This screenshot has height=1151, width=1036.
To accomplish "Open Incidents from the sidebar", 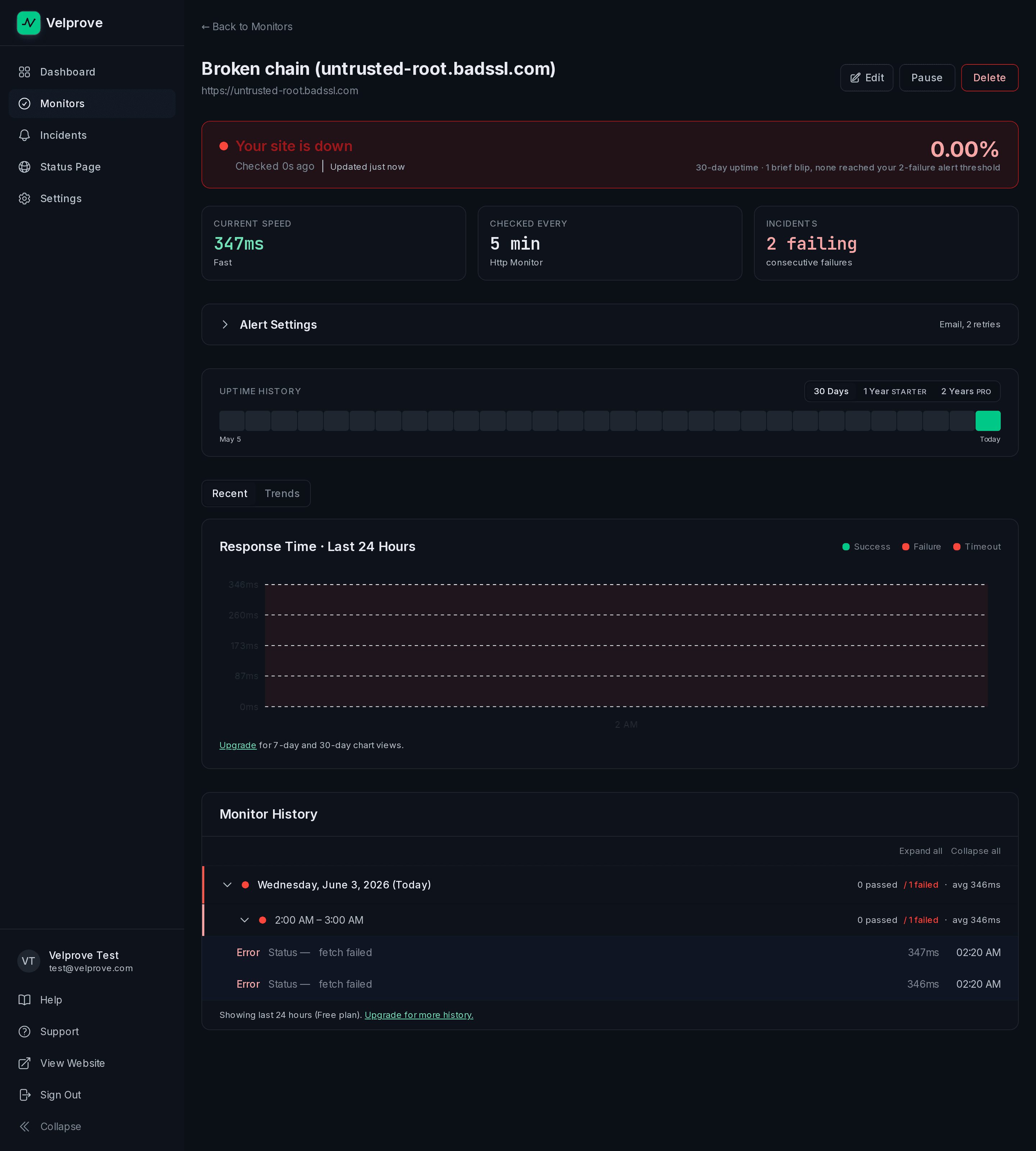I will point(92,135).
